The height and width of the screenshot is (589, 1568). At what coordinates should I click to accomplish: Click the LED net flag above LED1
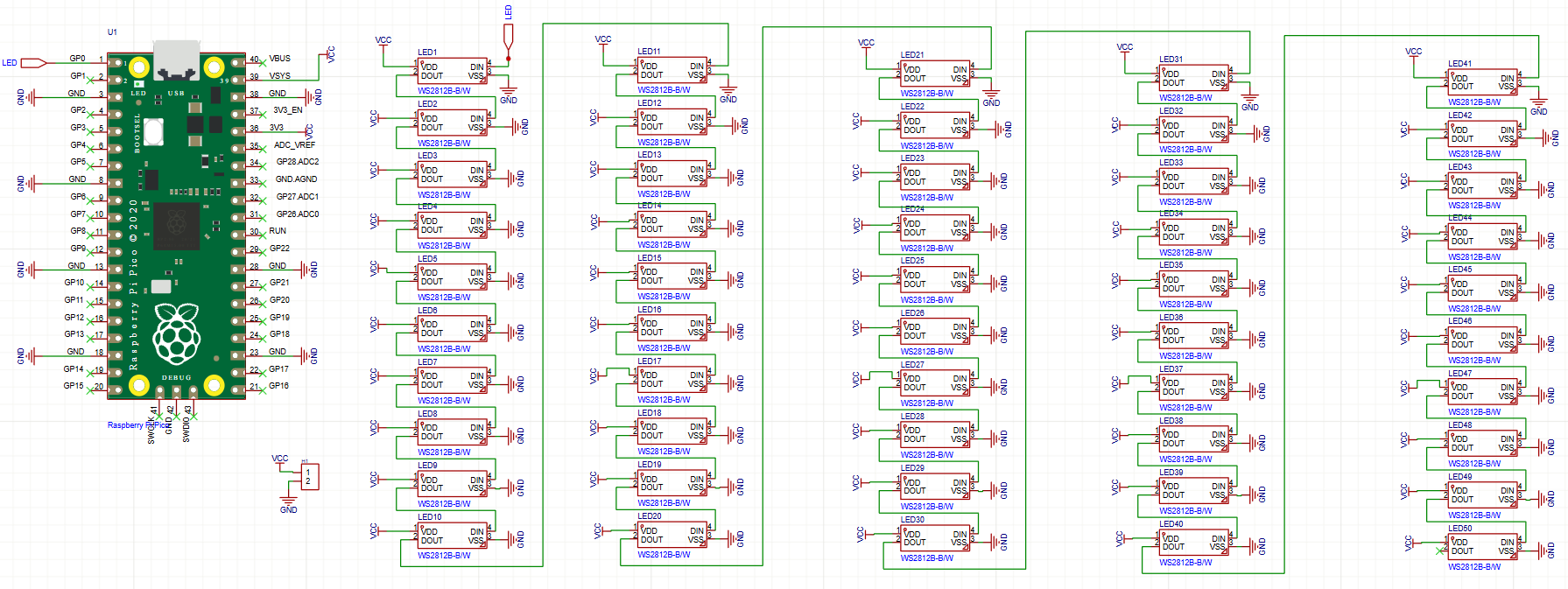click(508, 37)
